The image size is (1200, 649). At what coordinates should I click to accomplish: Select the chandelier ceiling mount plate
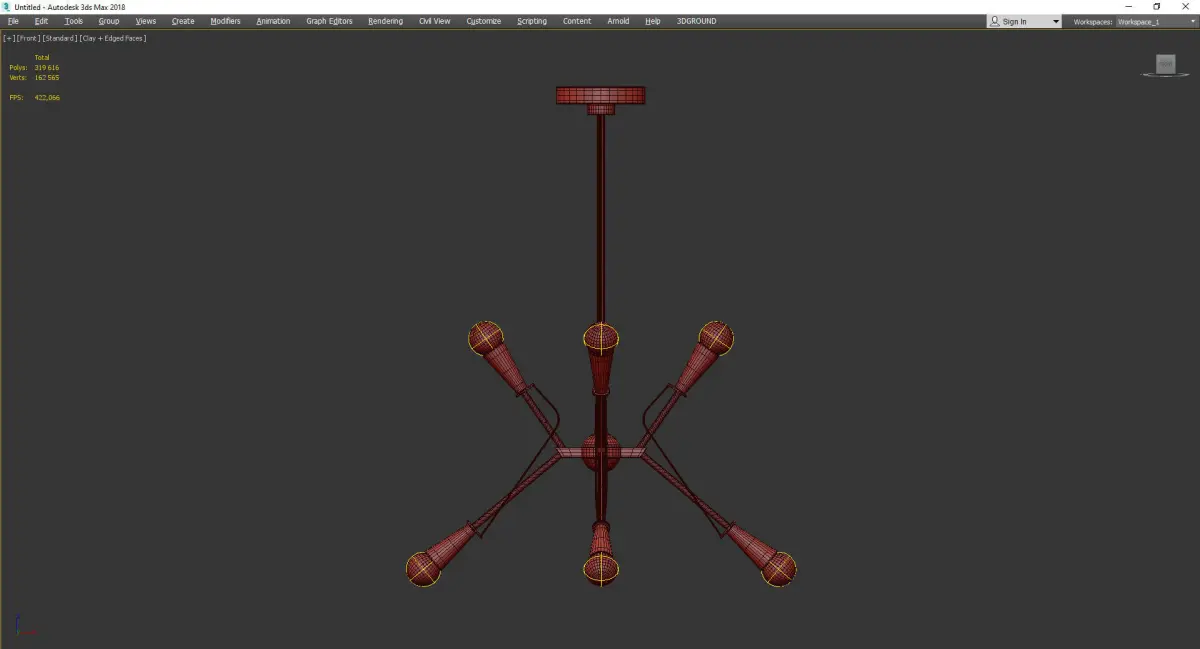coord(600,95)
